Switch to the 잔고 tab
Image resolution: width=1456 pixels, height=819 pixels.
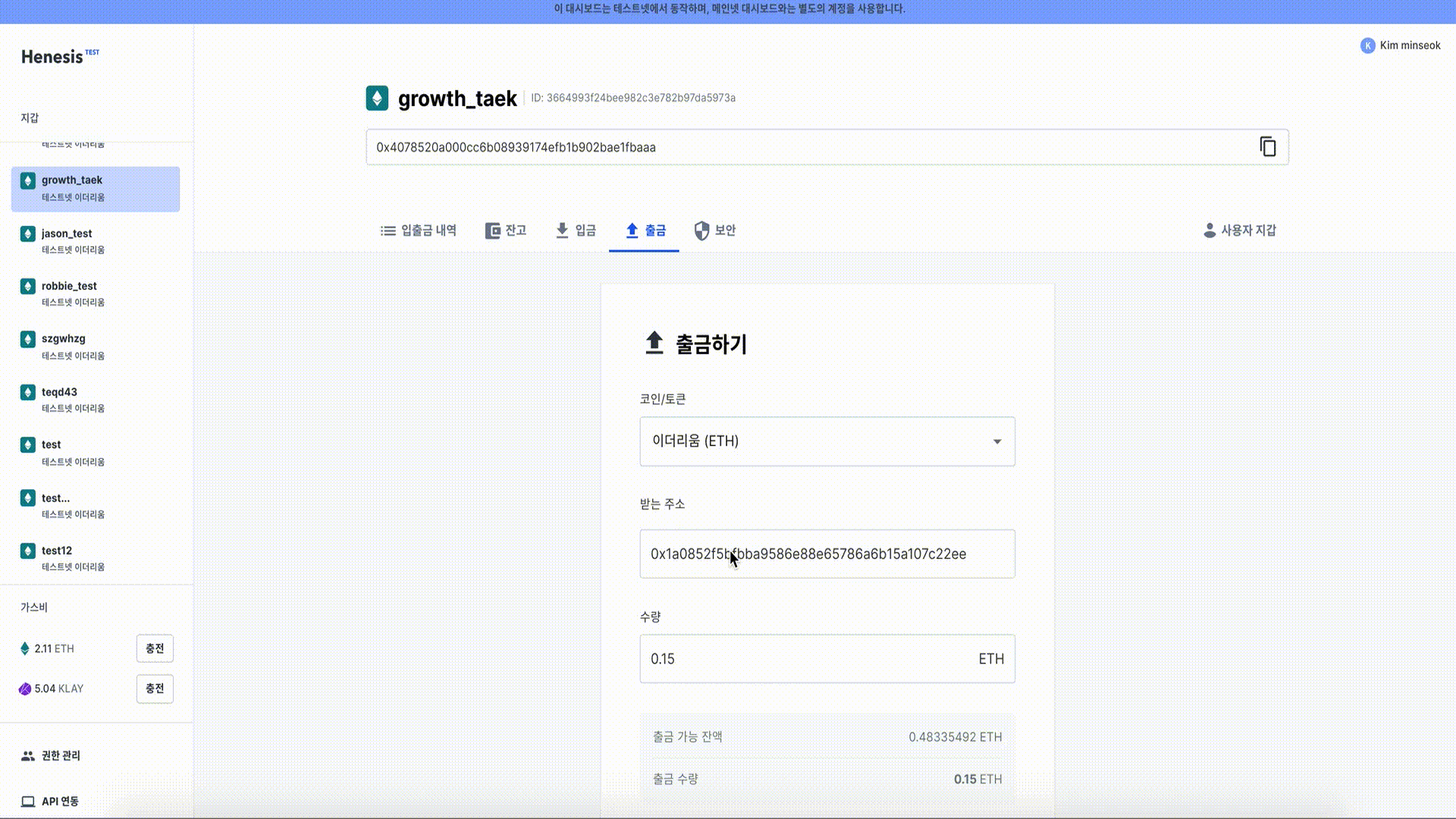click(x=506, y=231)
